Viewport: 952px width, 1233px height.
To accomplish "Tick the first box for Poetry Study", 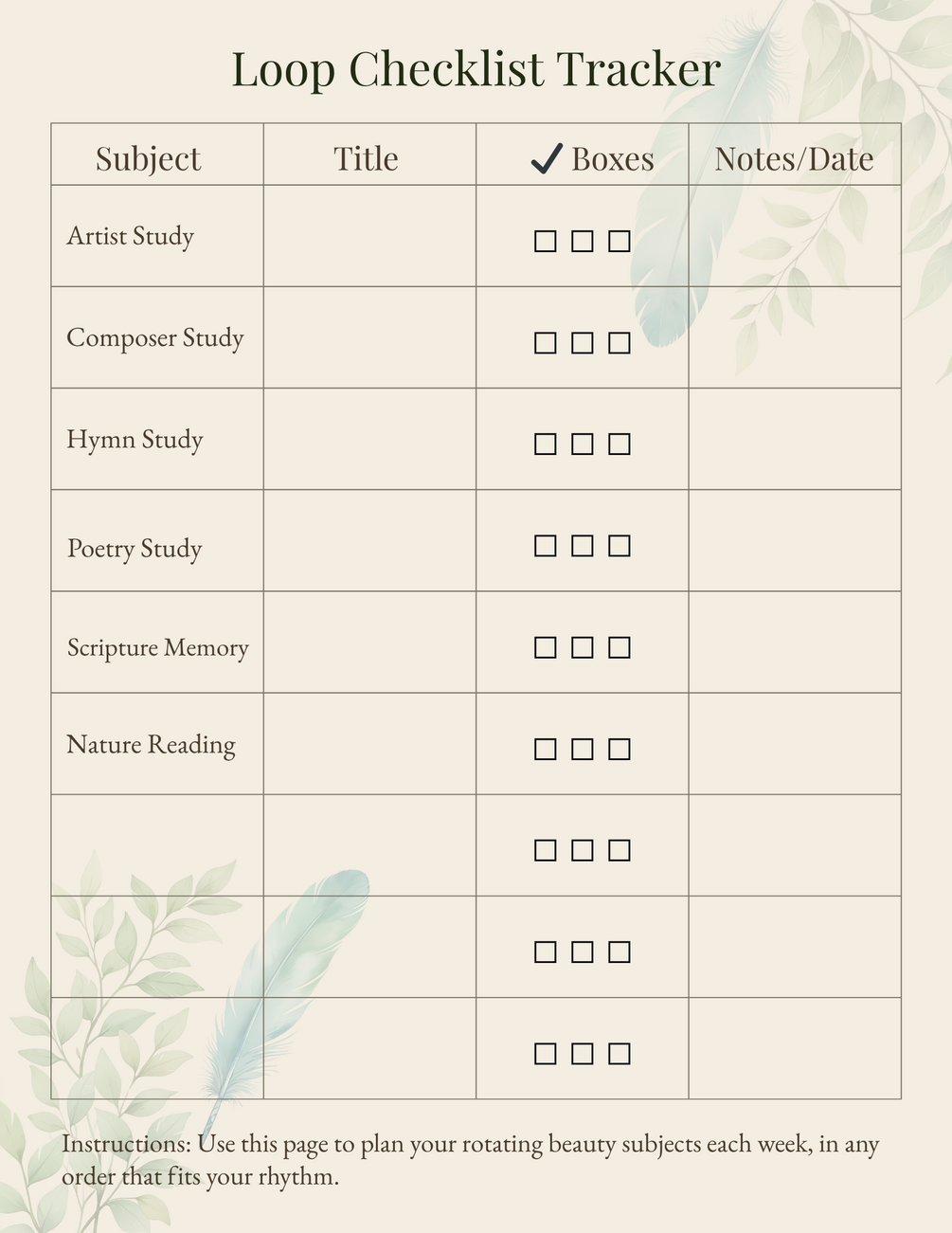I will tap(545, 545).
